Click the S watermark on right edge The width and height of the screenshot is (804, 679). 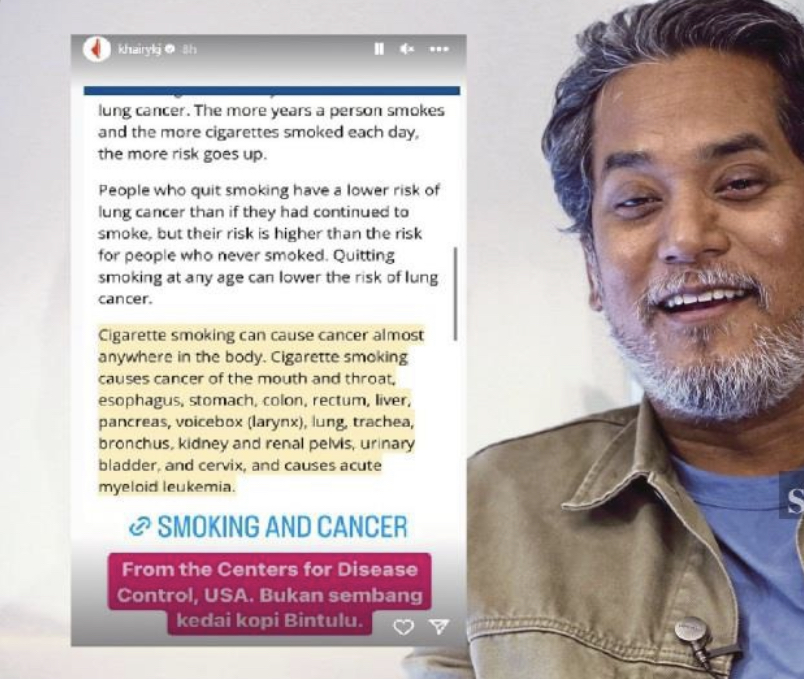(793, 501)
